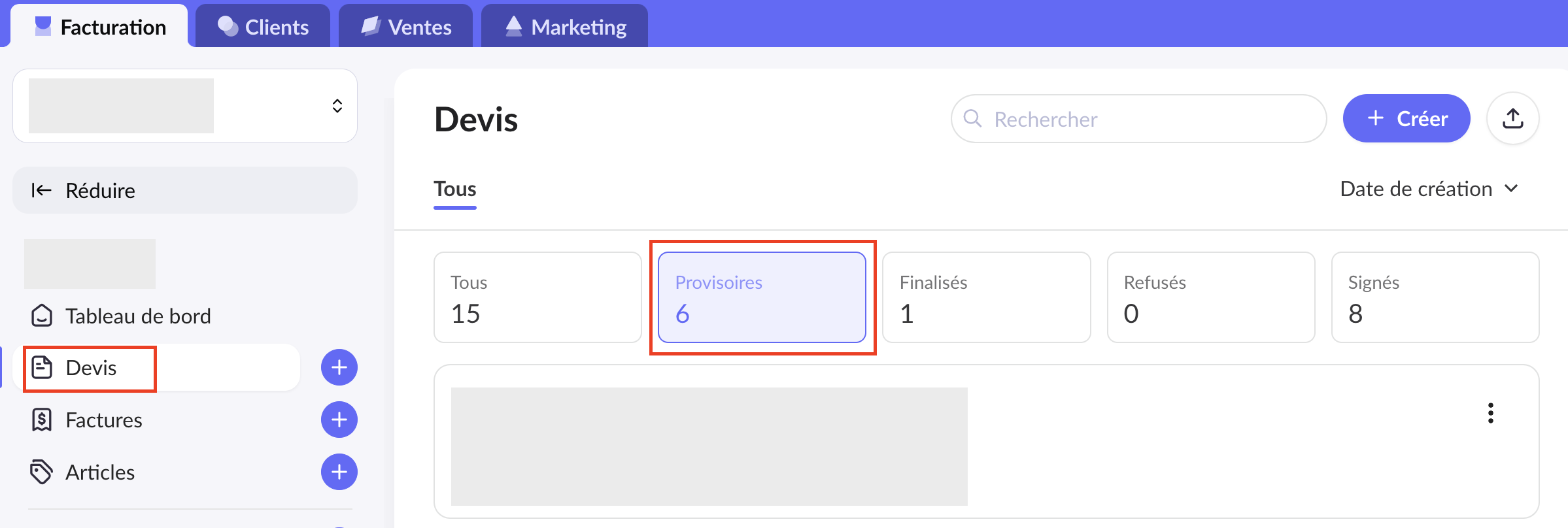This screenshot has height=528, width=1568.
Task: Switch to the Clients tab
Action: (x=263, y=27)
